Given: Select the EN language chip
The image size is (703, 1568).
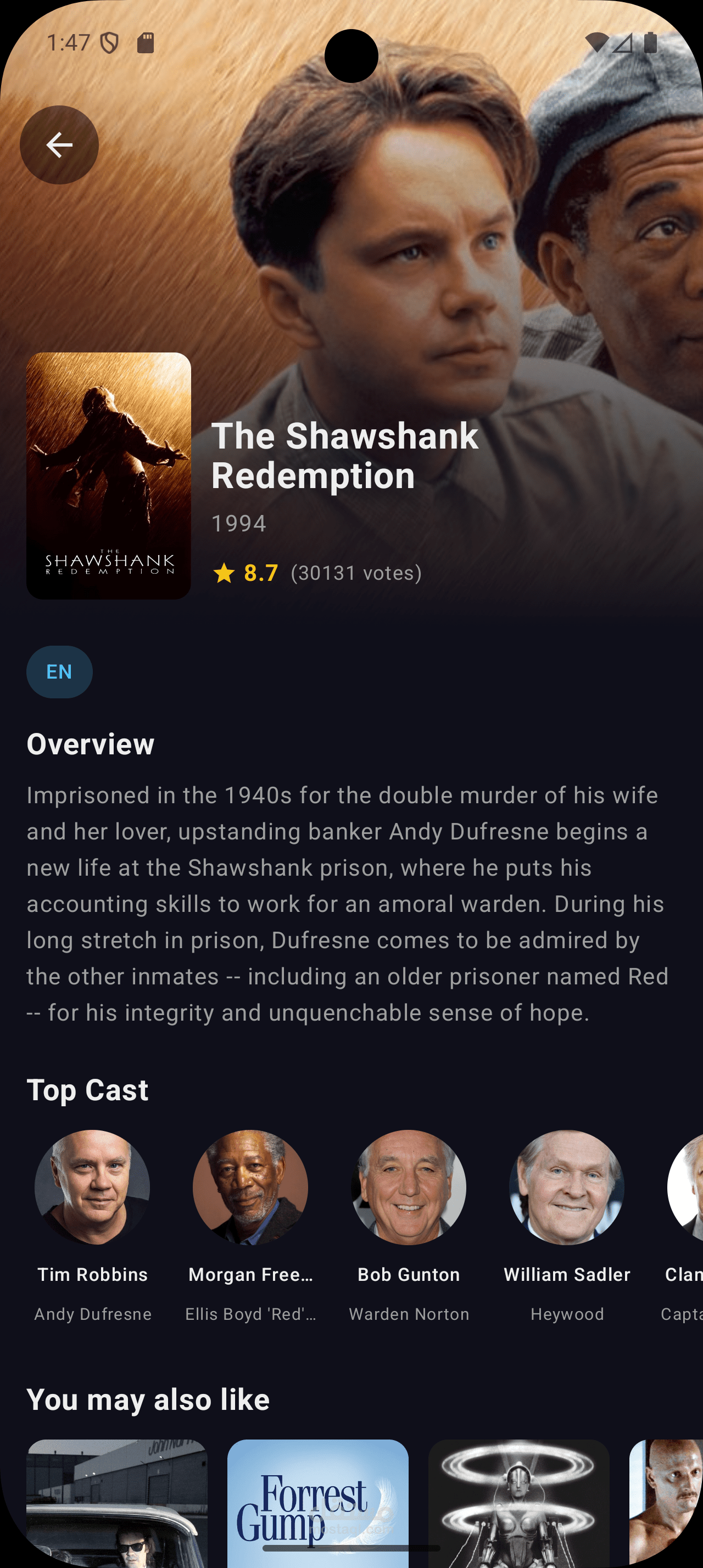Looking at the screenshot, I should [x=60, y=671].
